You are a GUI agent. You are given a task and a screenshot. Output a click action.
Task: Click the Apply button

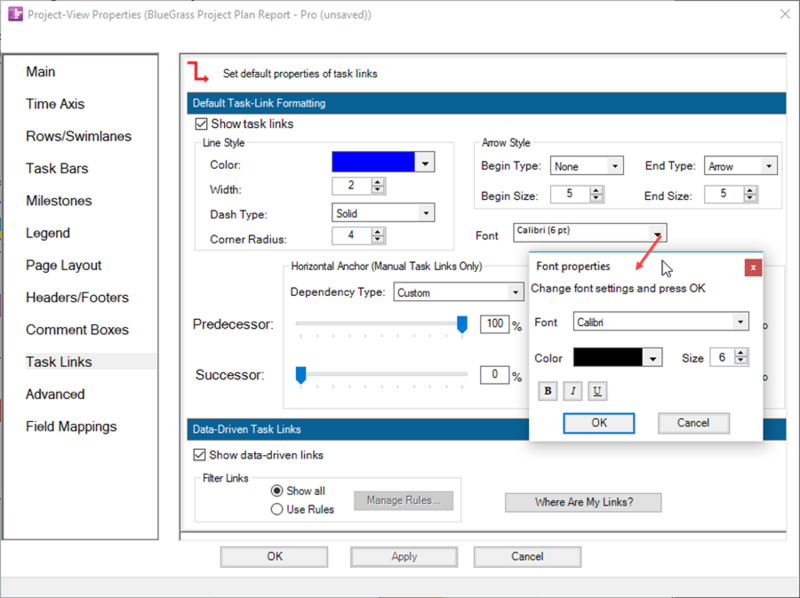coord(404,557)
